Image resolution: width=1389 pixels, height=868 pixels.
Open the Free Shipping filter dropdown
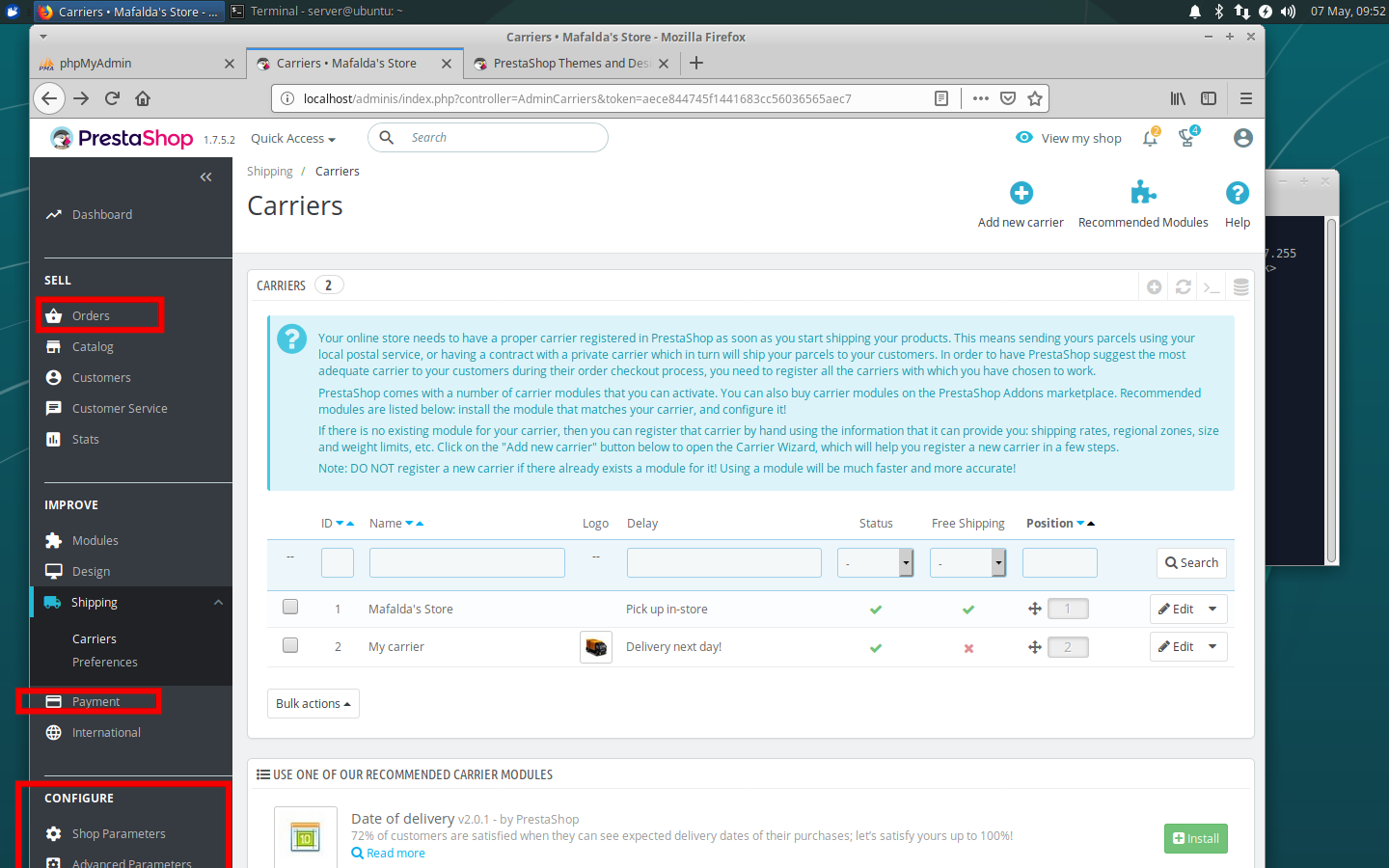coord(967,562)
